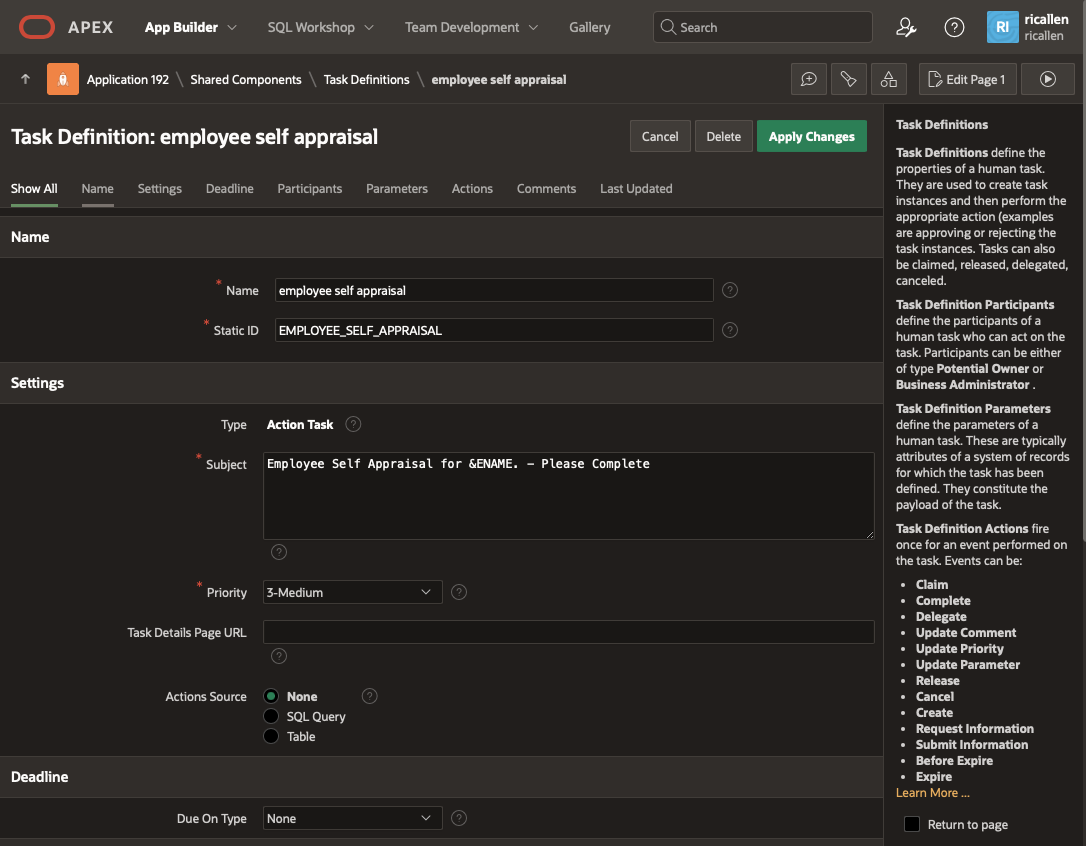Open the Priority dropdown
Screen dimensions: 1086x846
[x=352, y=592]
